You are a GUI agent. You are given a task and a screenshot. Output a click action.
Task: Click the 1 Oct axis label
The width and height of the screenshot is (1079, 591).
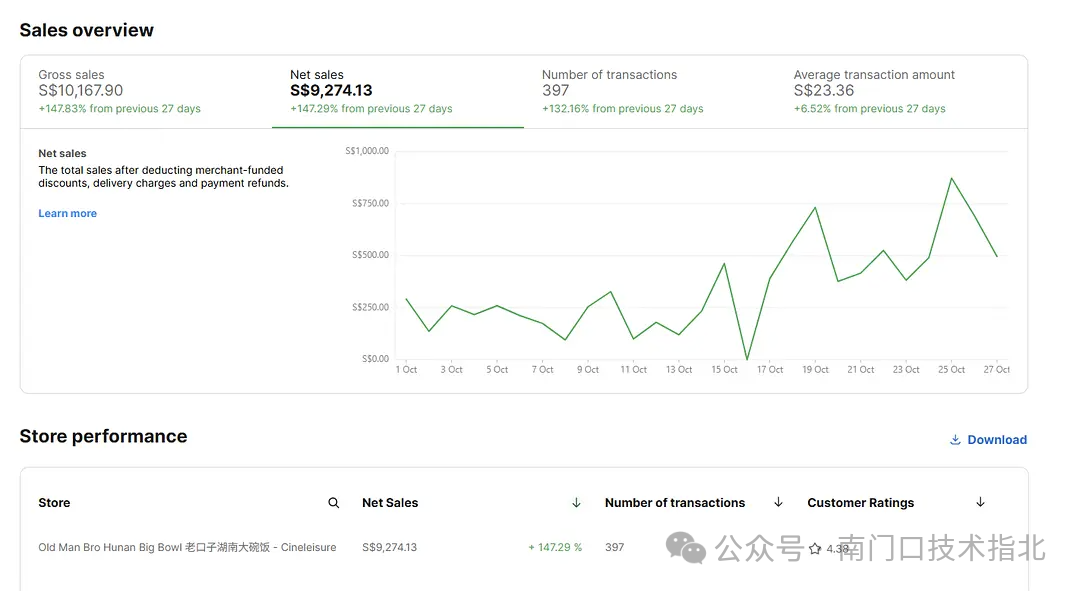coord(407,369)
